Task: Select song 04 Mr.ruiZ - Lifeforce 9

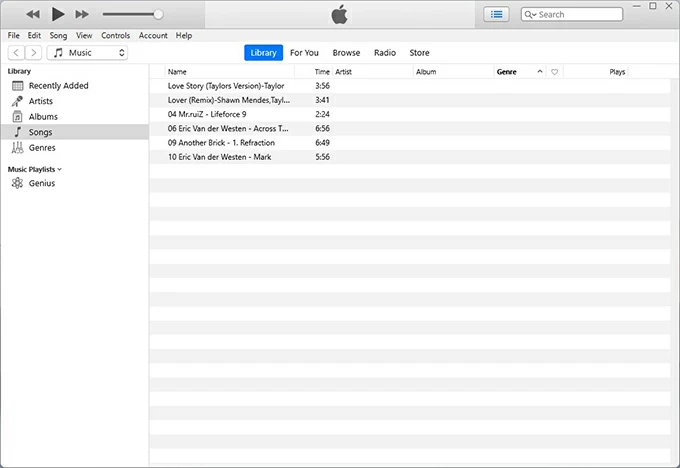Action: click(x=410, y=115)
